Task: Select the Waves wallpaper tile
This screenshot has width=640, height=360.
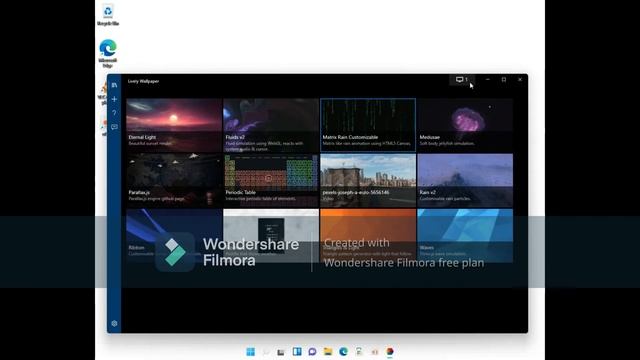Action: [465, 236]
